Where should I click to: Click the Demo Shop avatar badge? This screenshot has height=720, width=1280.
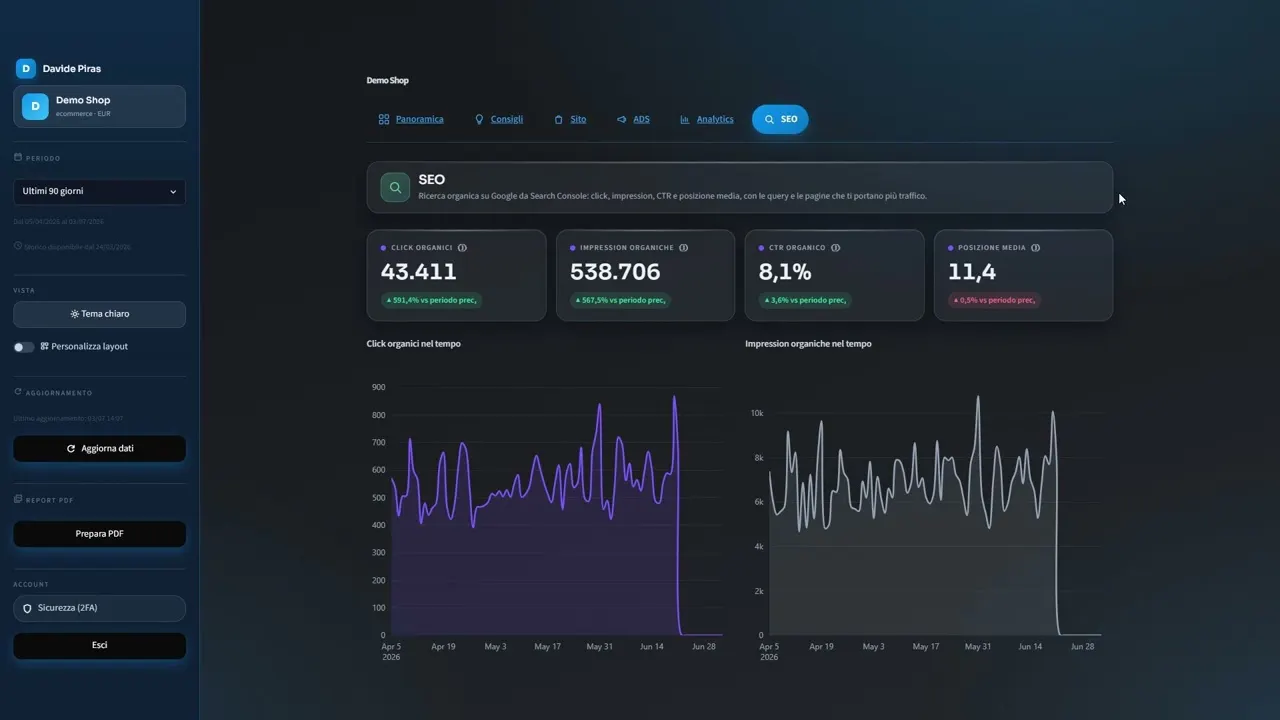point(35,106)
